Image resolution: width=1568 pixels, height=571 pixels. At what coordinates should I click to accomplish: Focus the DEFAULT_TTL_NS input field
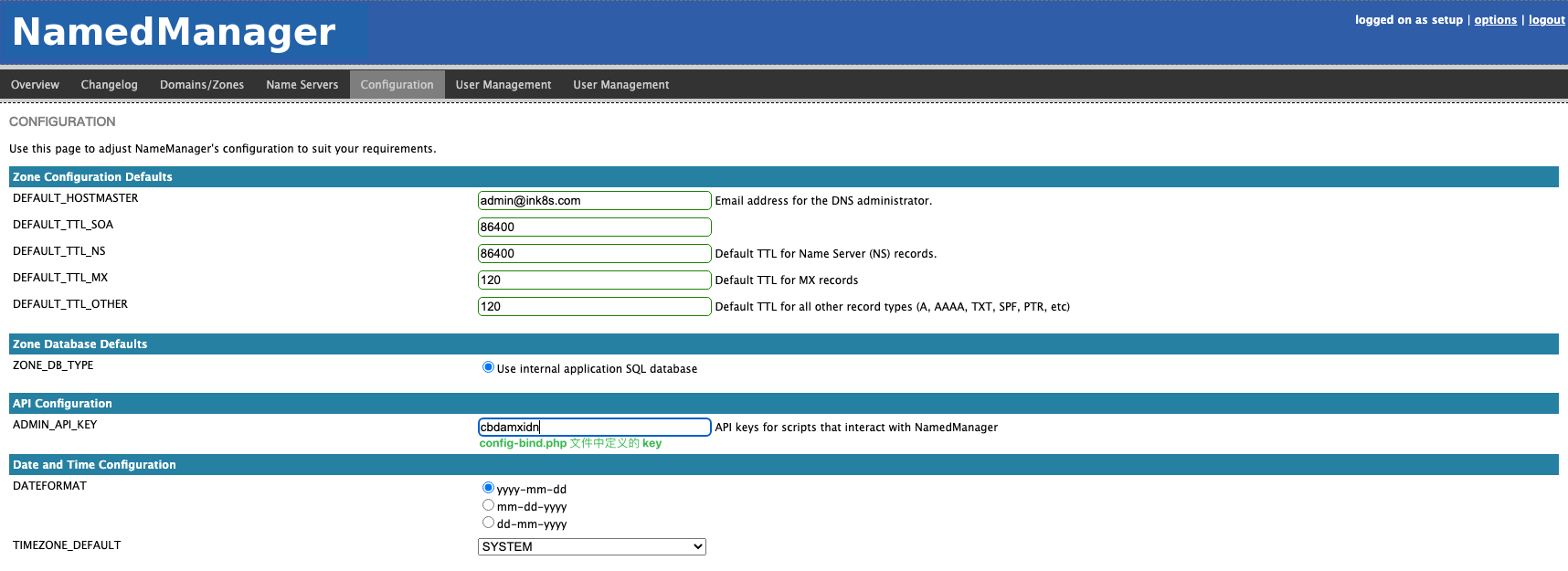(x=594, y=254)
